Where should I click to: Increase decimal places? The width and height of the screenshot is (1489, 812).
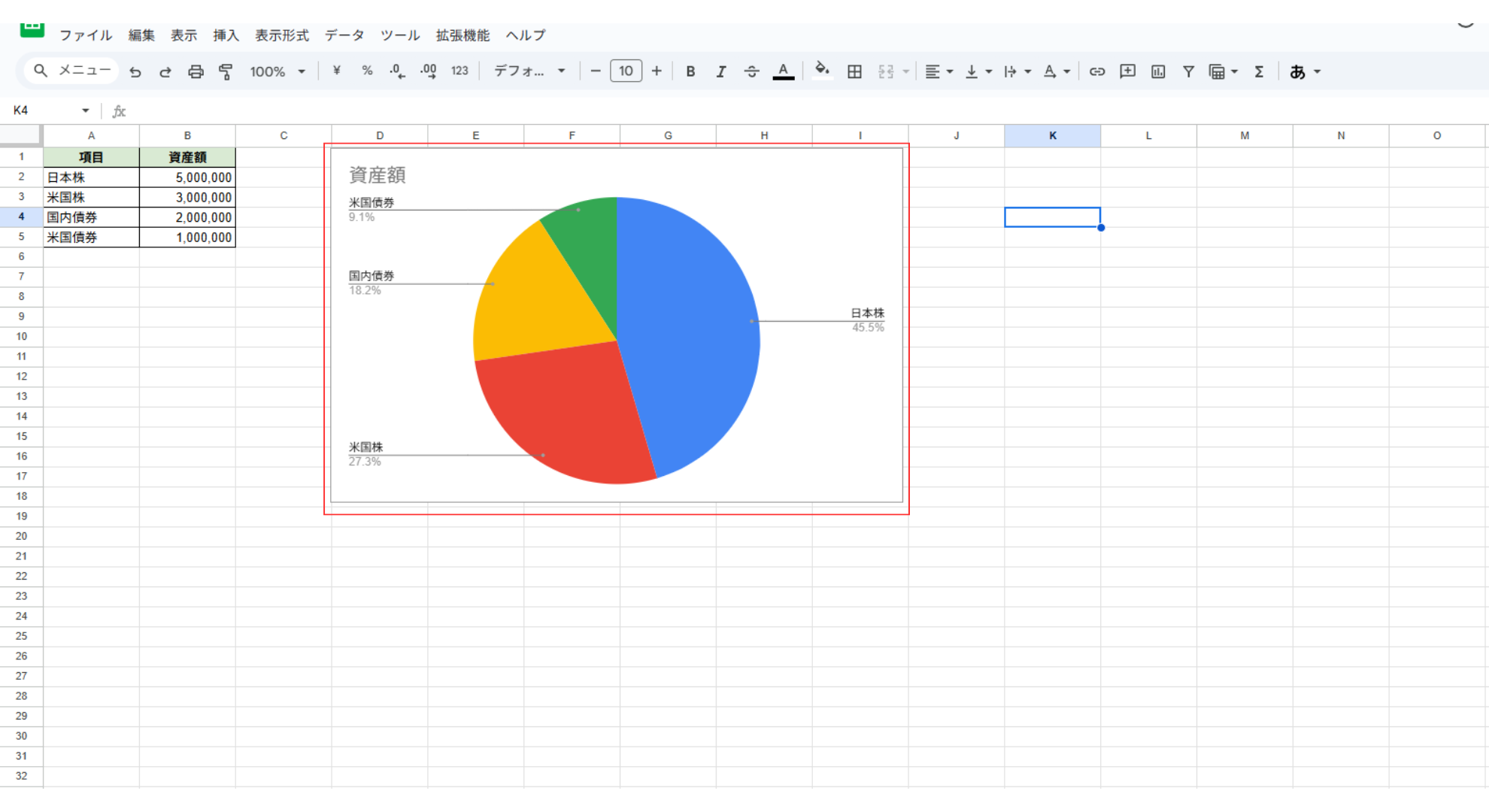[x=428, y=71]
